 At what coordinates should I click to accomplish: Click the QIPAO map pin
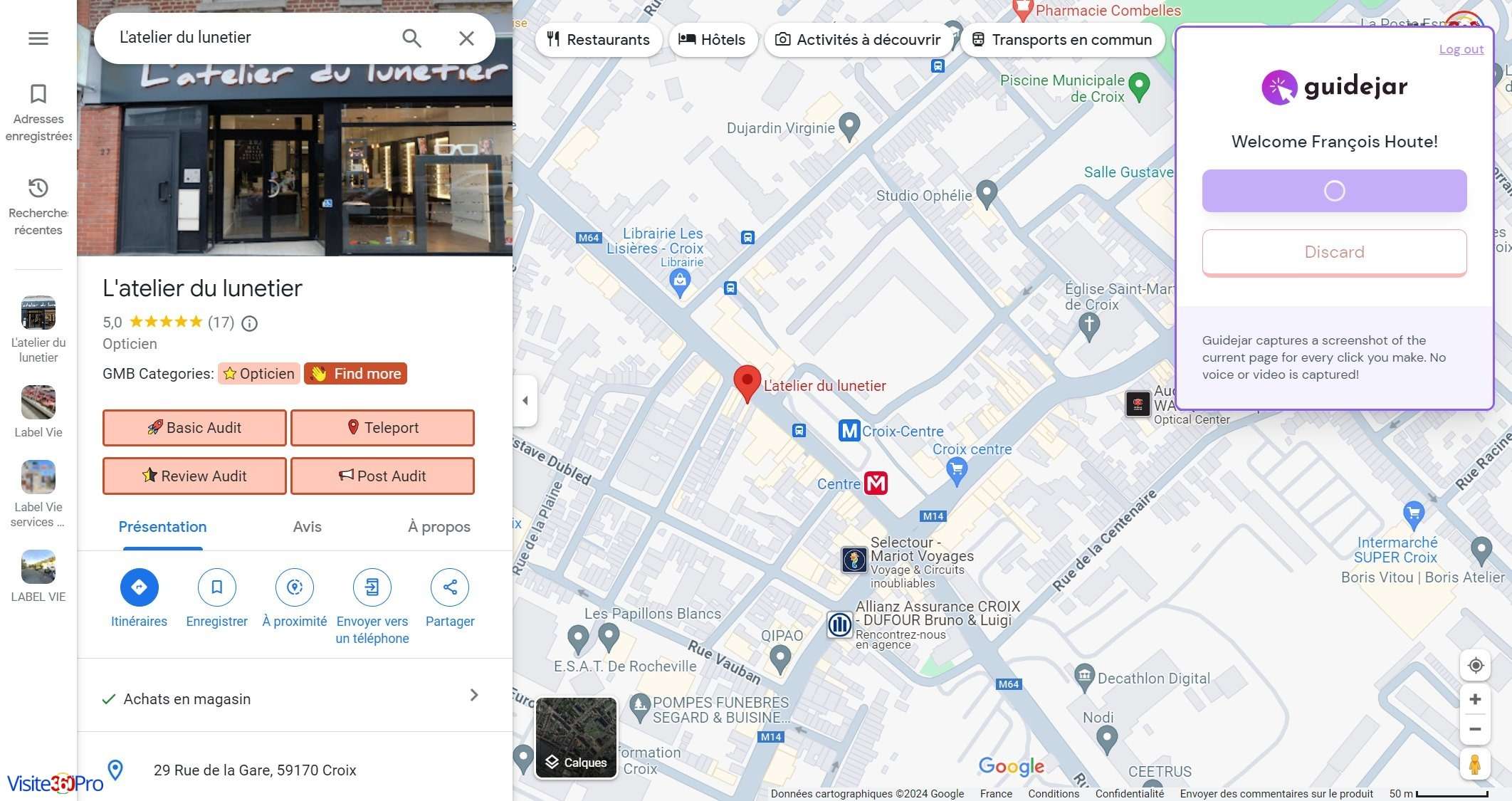pyautogui.click(x=780, y=659)
